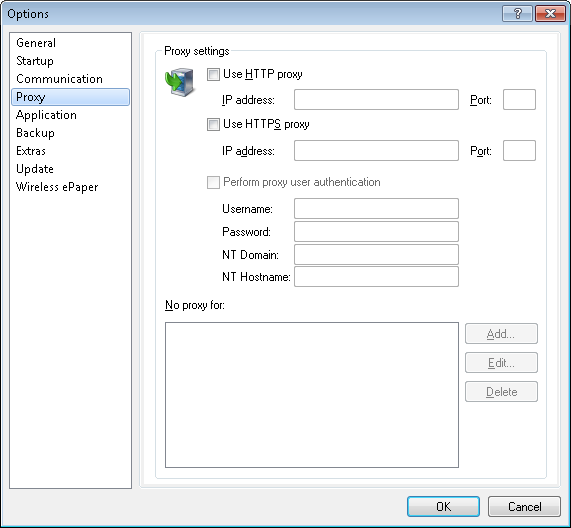The image size is (571, 528).
Task: Click the NT Domain text field
Action: (376, 255)
